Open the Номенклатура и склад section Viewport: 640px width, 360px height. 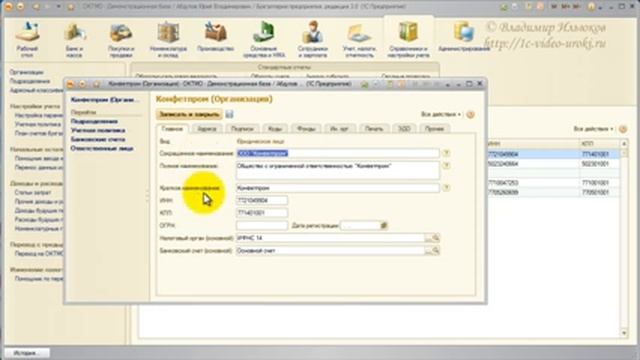(x=168, y=40)
